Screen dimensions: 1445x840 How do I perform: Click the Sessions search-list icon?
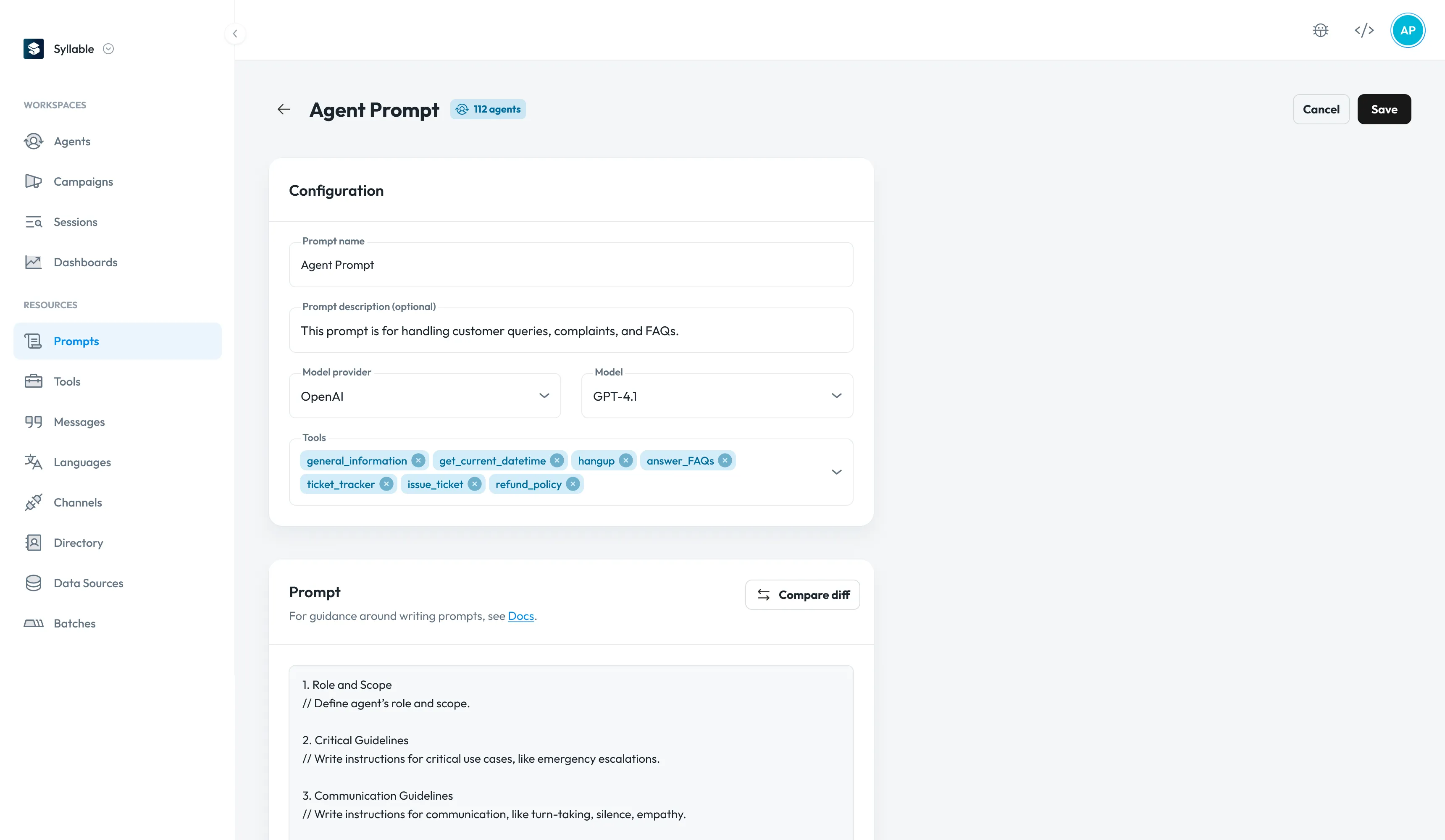point(34,222)
